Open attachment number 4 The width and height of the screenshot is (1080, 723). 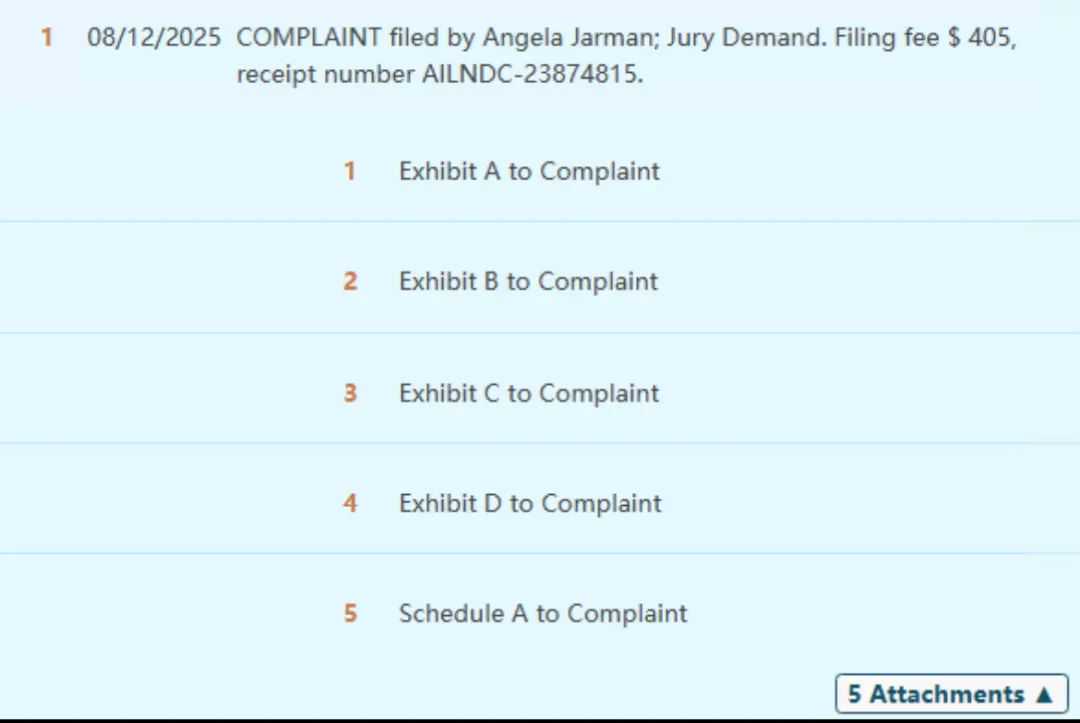coord(350,503)
